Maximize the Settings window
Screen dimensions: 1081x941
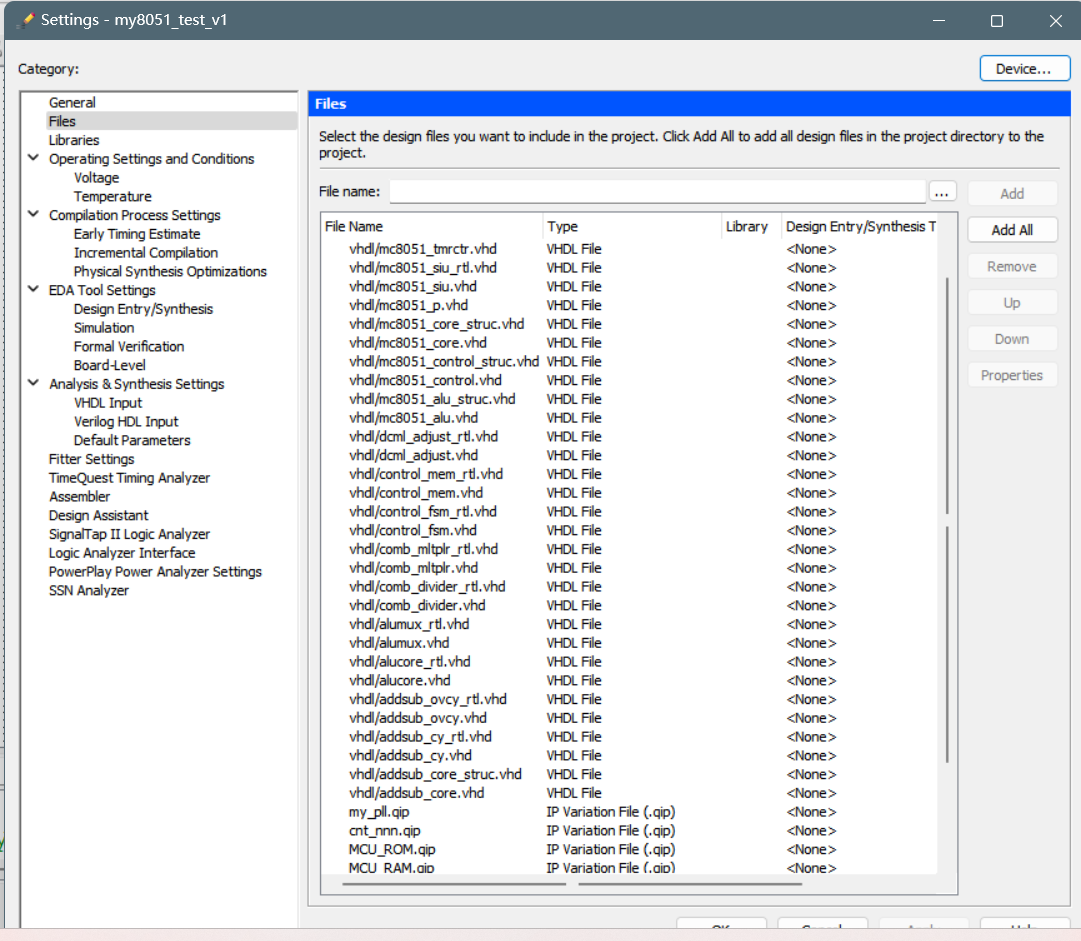(997, 21)
